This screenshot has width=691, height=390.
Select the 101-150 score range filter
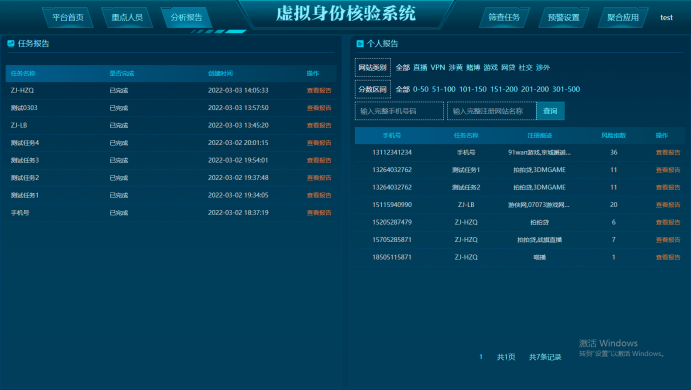[x=473, y=89]
